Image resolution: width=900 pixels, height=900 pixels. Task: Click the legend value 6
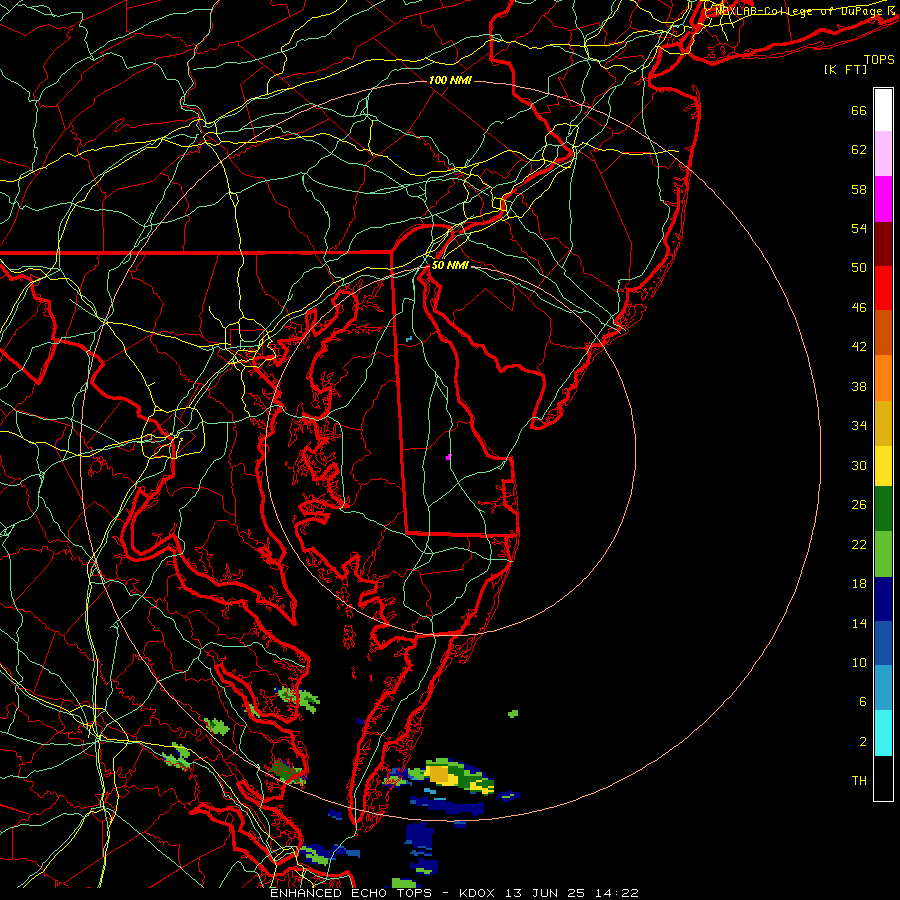pos(862,702)
